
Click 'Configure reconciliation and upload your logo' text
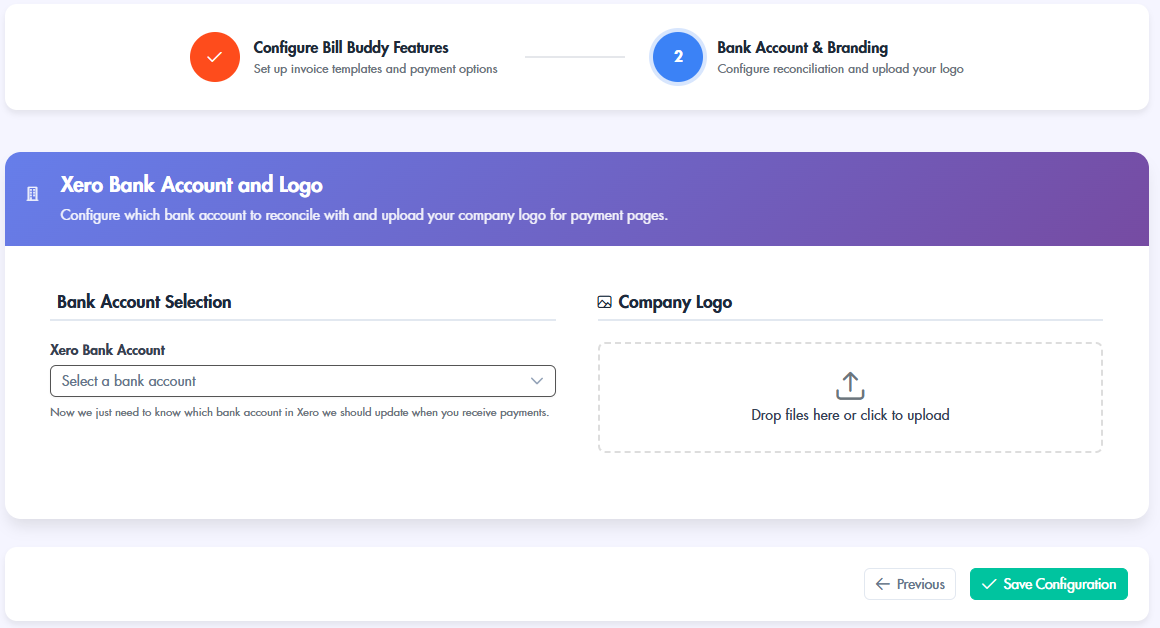tap(840, 69)
